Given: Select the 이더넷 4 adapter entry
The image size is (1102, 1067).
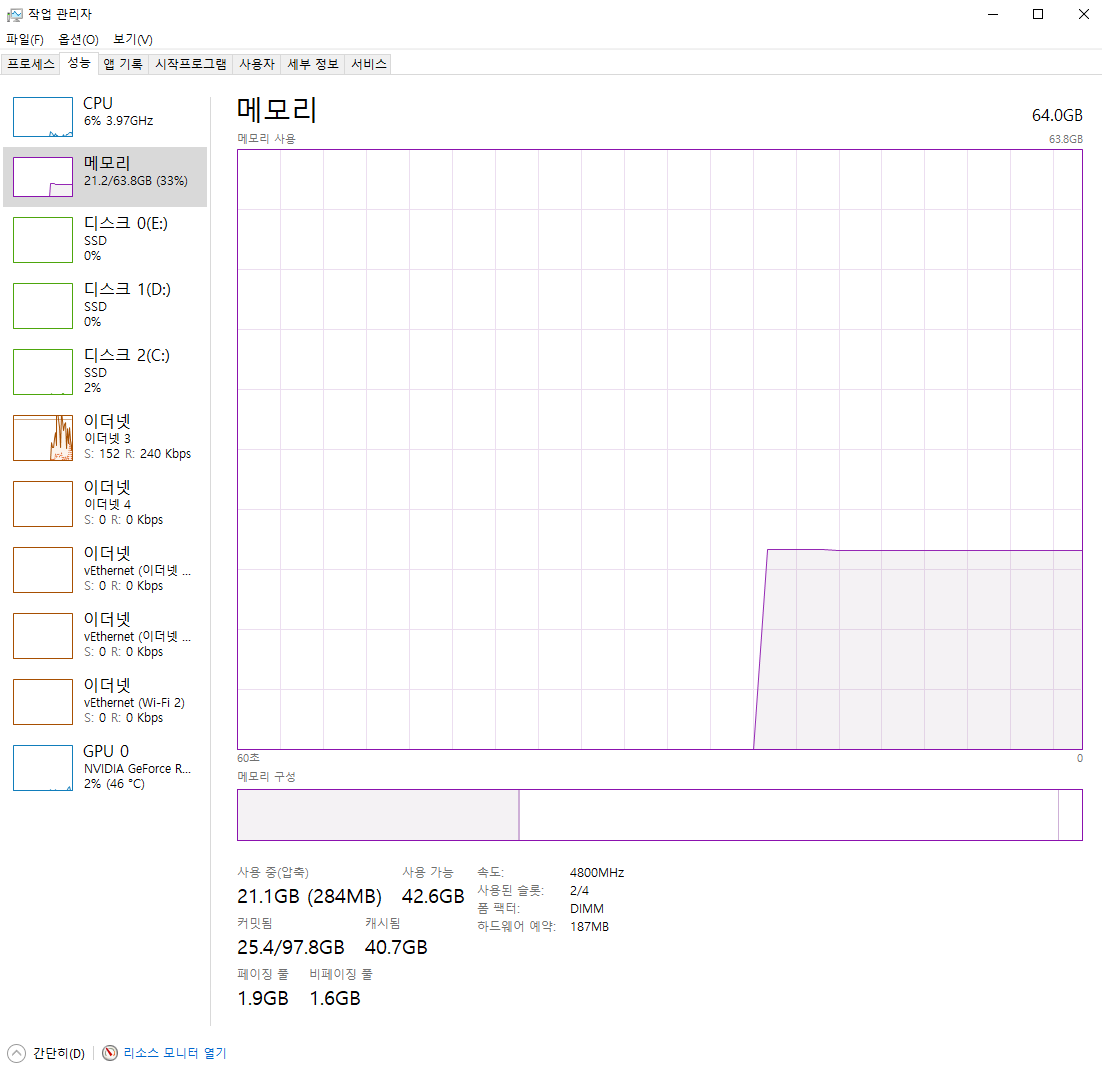Looking at the screenshot, I should pyautogui.click(x=105, y=503).
